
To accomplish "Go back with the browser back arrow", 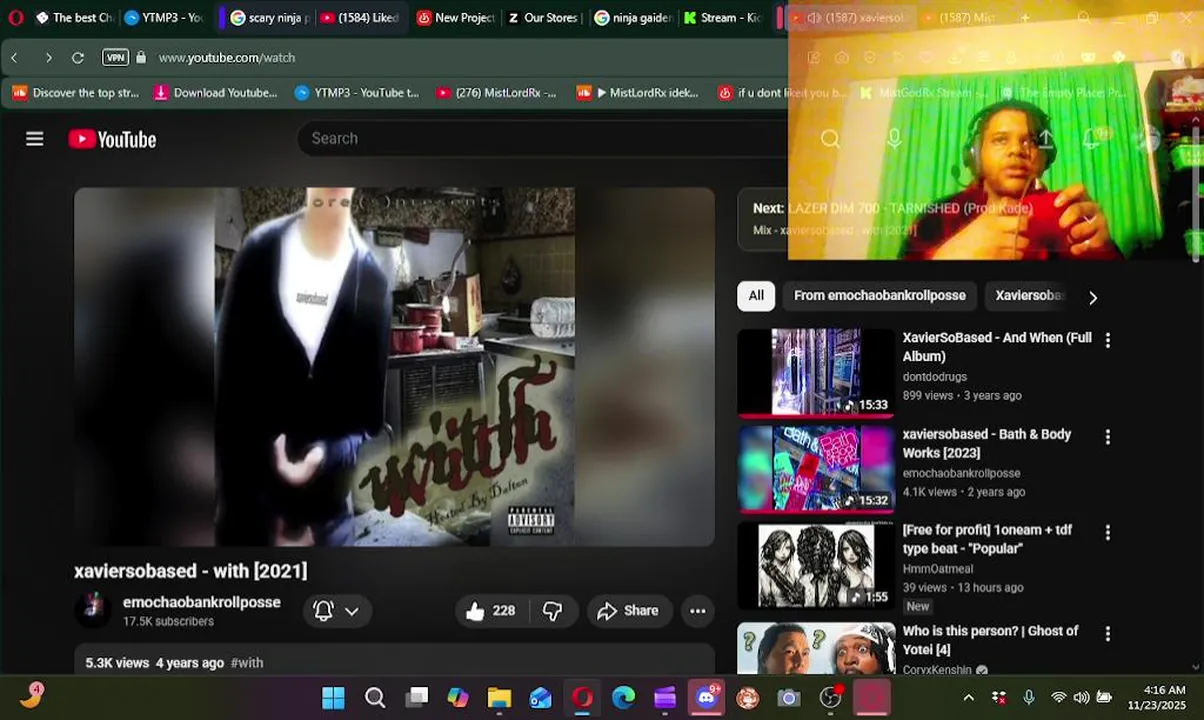I will (15, 58).
